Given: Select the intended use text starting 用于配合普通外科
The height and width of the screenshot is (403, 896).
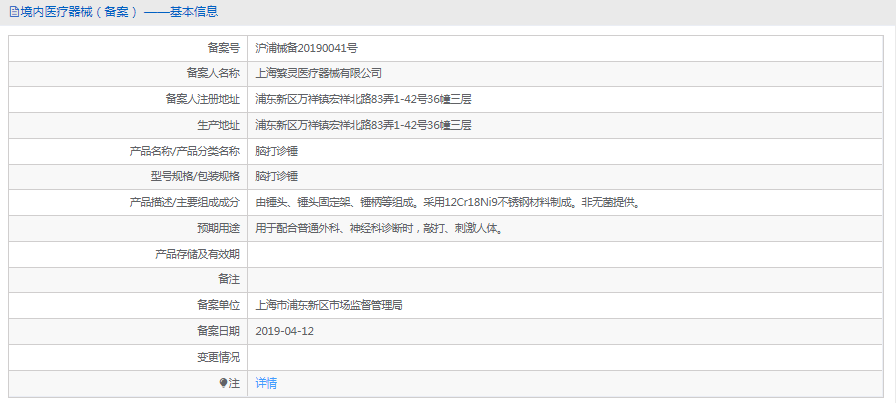Looking at the screenshot, I should click(379, 228).
